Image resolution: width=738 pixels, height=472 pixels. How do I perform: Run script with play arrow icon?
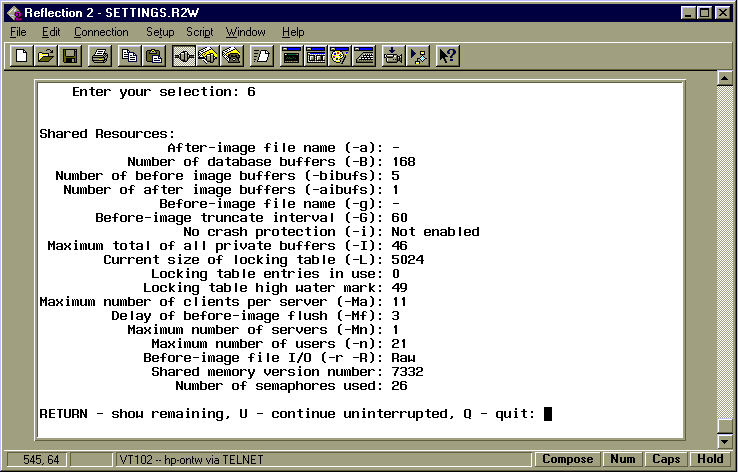(418, 56)
